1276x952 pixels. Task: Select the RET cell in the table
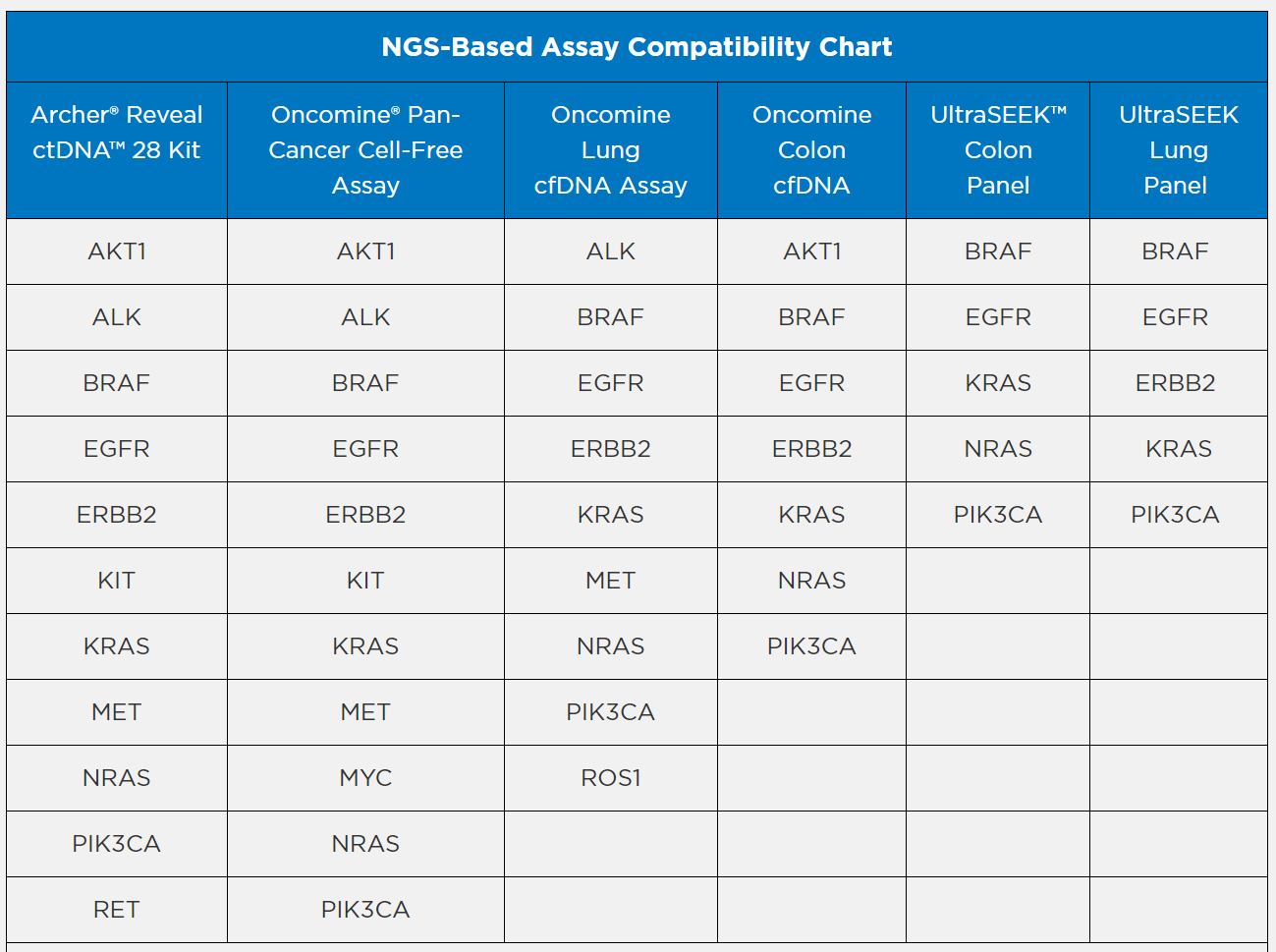(117, 910)
